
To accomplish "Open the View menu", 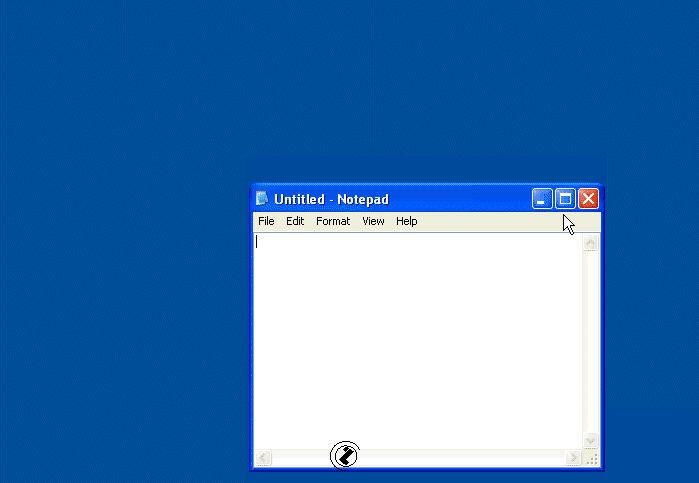I will (x=373, y=221).
